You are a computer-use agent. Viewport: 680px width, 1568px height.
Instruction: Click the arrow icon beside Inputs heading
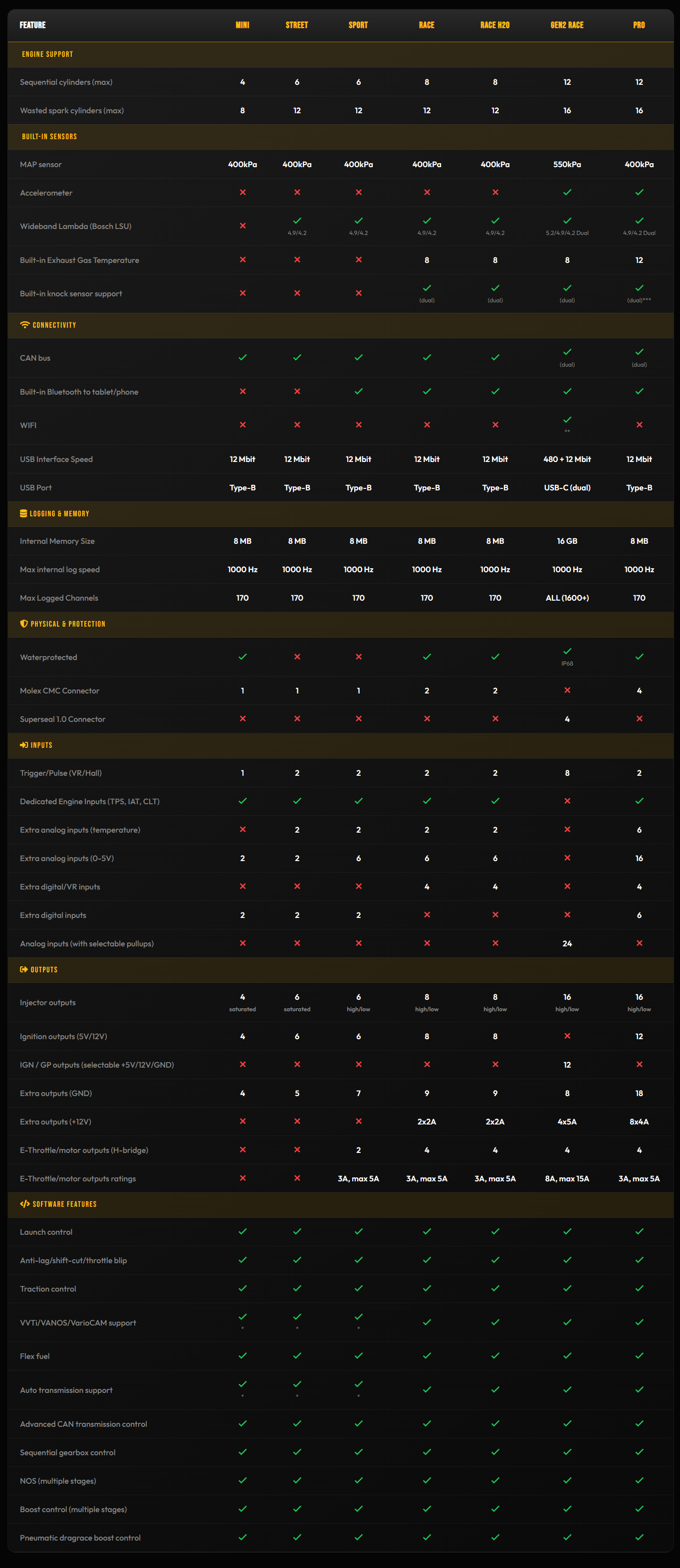24,745
